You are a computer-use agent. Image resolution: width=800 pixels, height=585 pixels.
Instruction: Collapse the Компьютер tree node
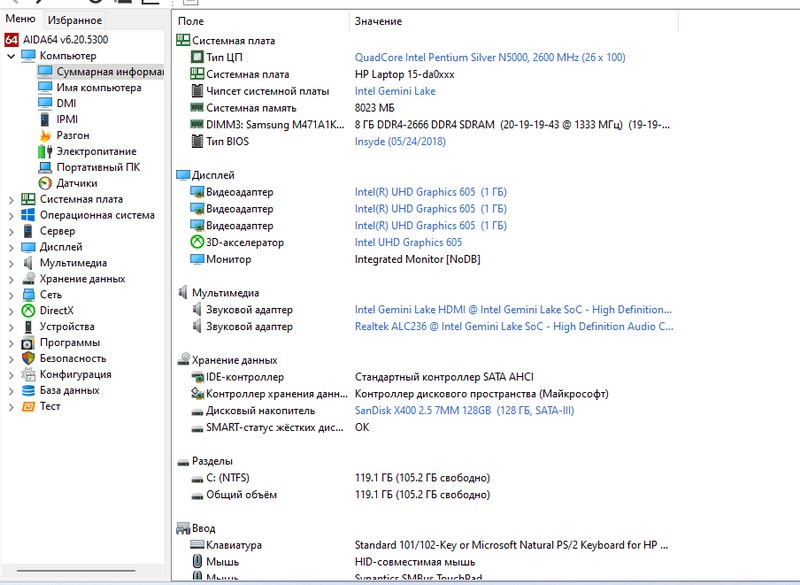pyautogui.click(x=11, y=56)
